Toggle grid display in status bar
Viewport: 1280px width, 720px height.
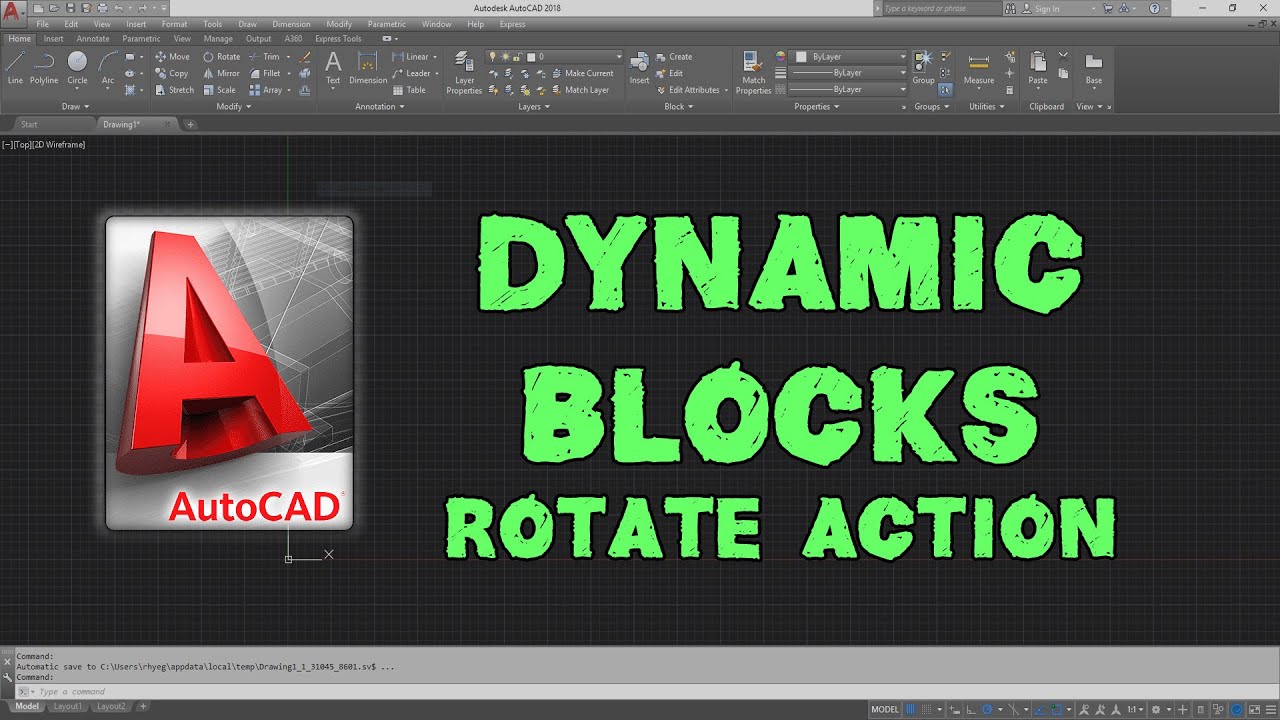[x=910, y=709]
